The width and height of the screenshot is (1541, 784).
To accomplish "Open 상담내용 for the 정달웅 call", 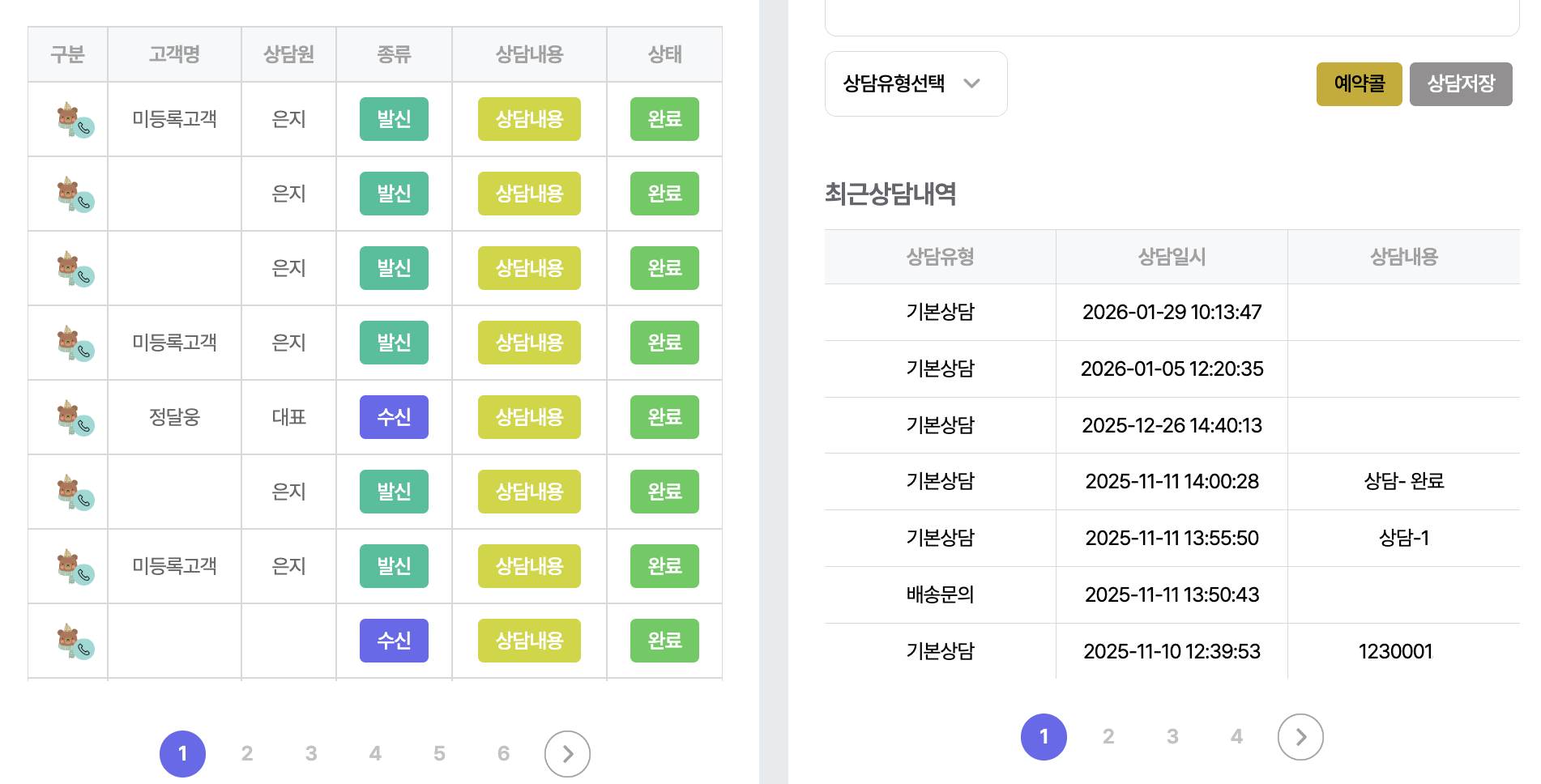I will (529, 417).
